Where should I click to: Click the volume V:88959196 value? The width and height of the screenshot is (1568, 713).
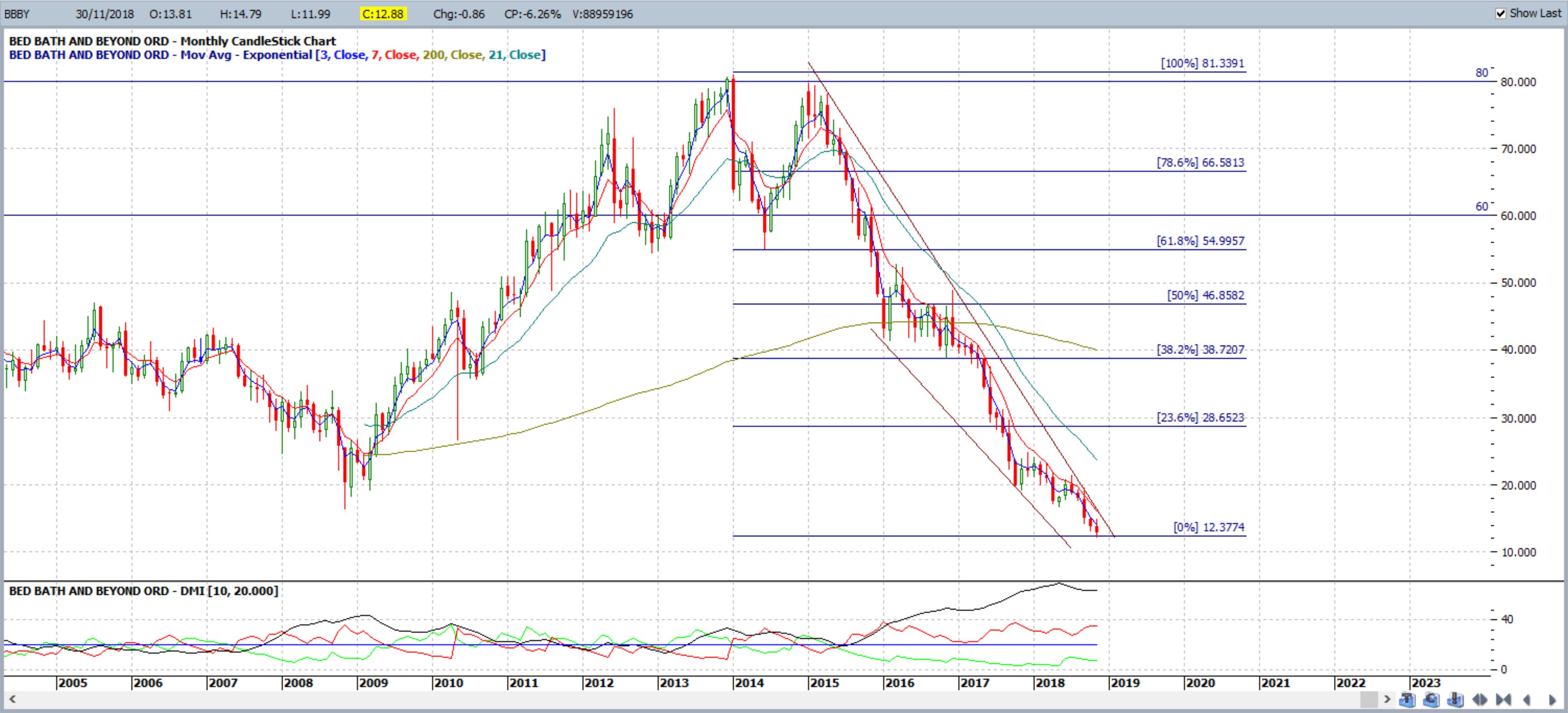(x=603, y=14)
